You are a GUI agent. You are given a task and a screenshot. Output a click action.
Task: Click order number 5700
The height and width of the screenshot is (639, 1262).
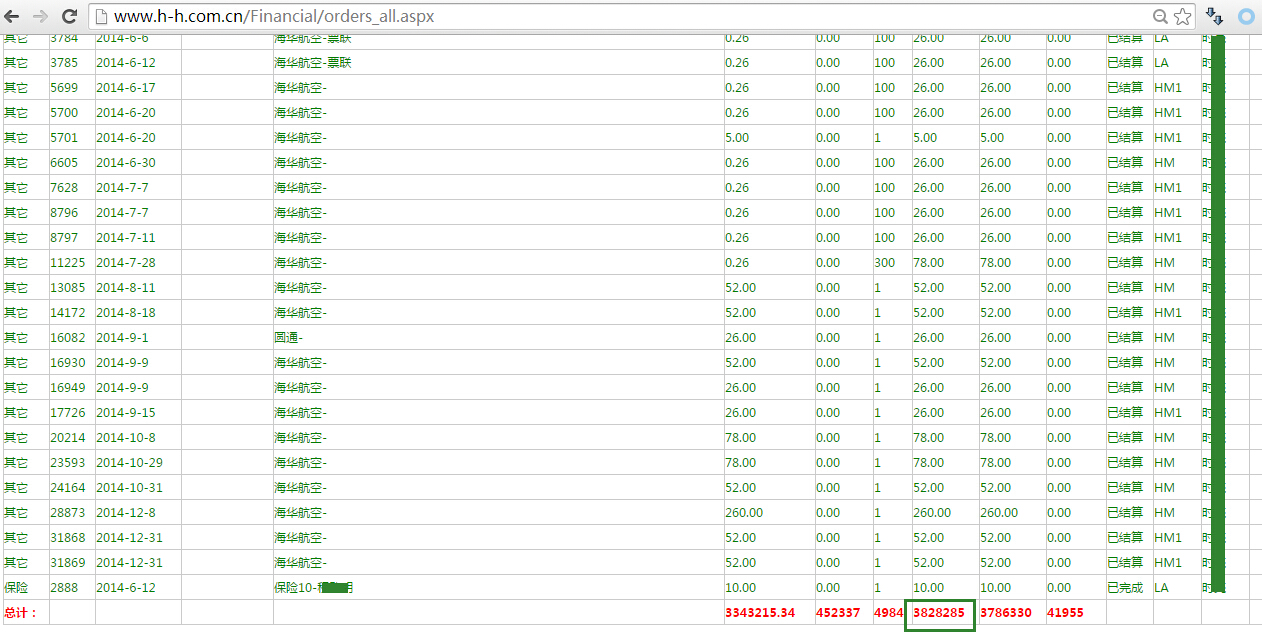click(x=64, y=112)
